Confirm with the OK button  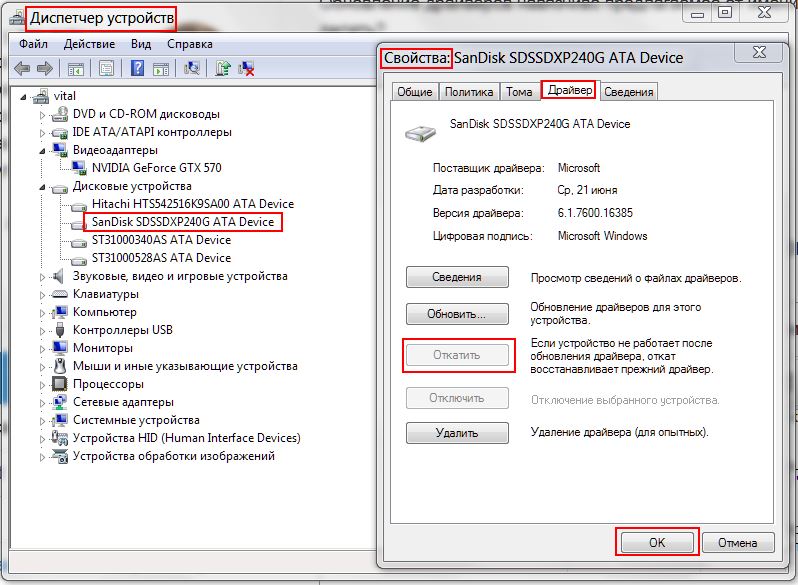(x=657, y=542)
